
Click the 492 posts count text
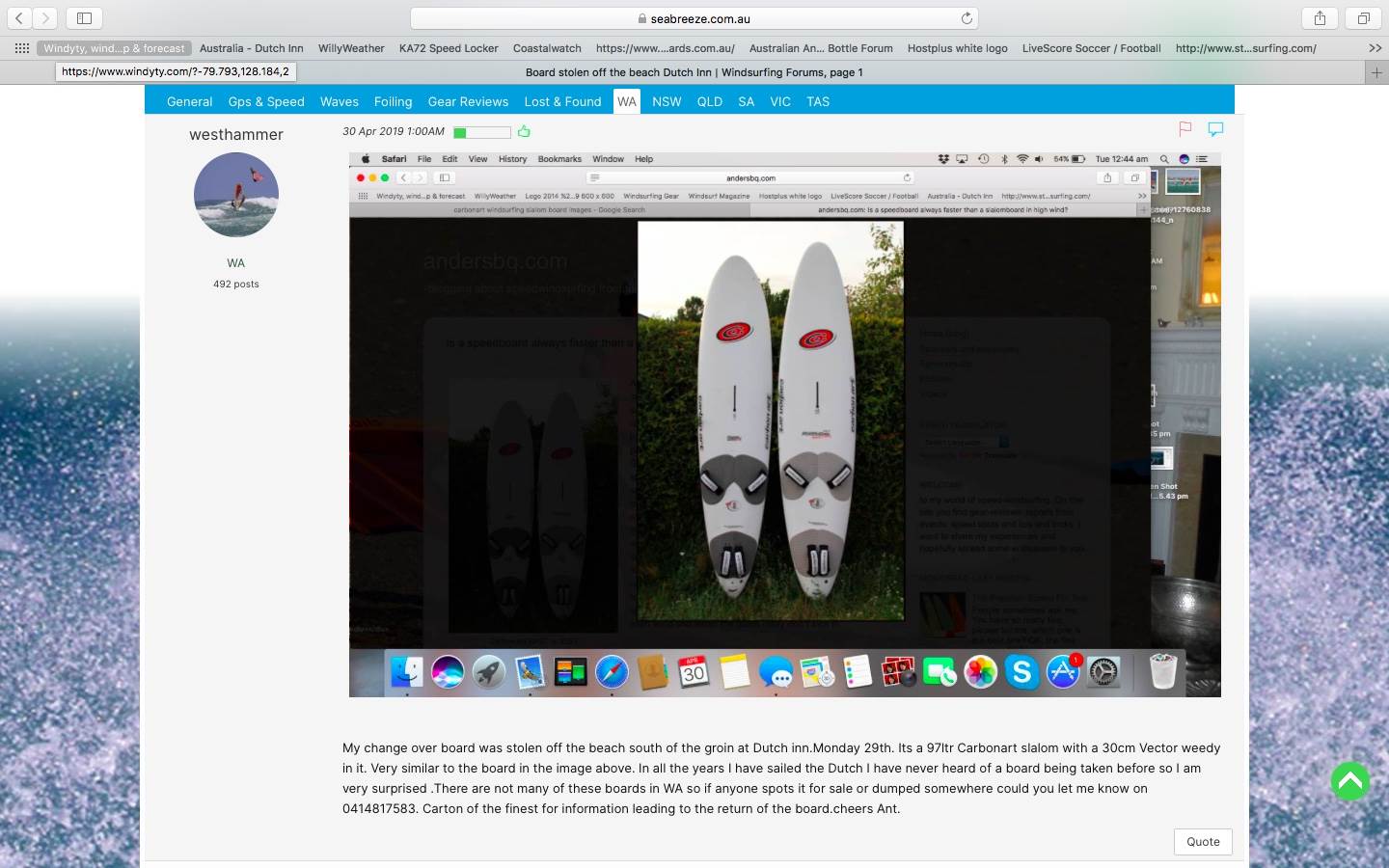pyautogui.click(x=236, y=285)
